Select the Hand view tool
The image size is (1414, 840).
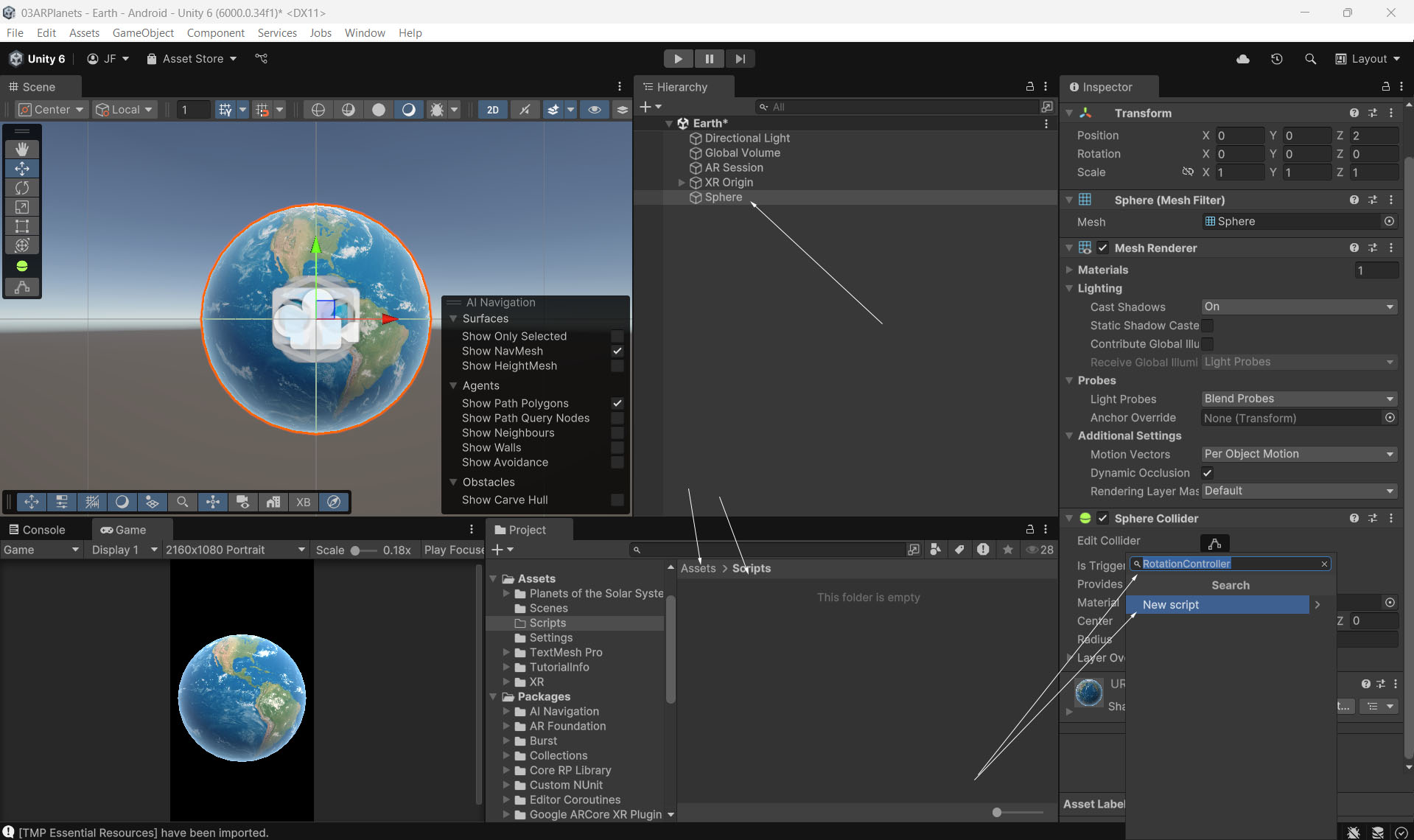22,150
